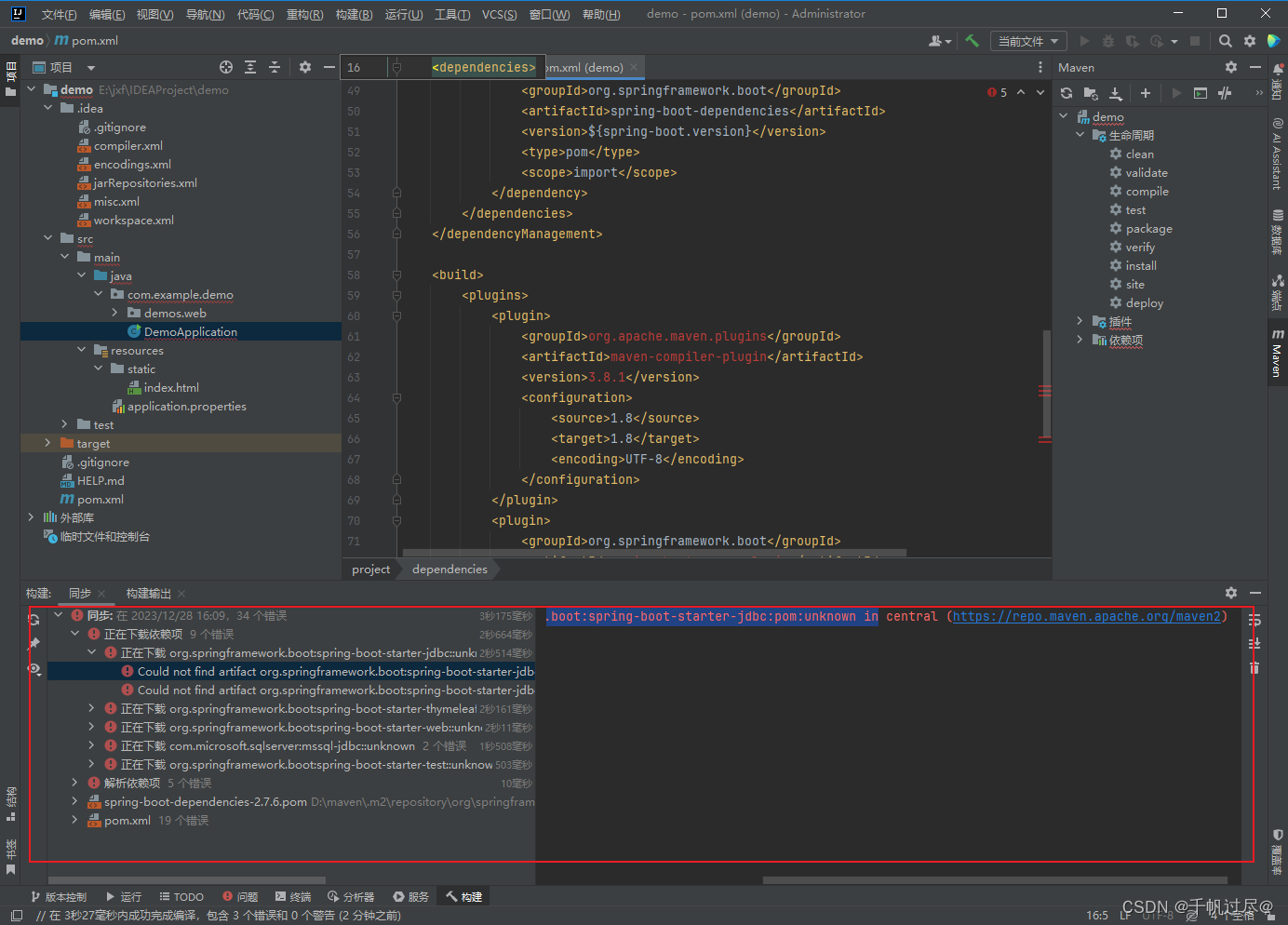
Task: Toggle eye view filter in build panel
Action: tap(34, 668)
